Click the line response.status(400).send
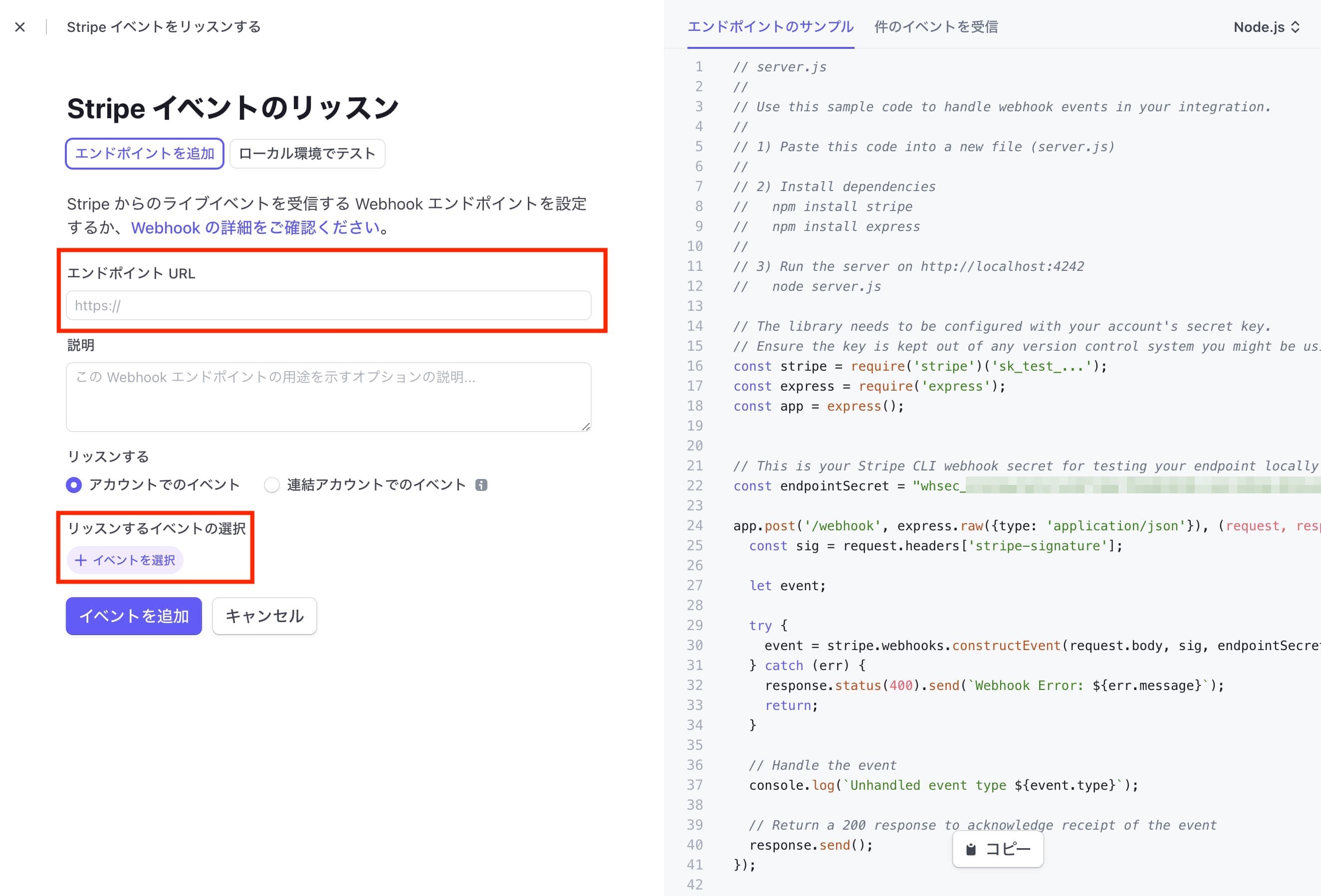Viewport: 1321px width, 896px height. (994, 685)
